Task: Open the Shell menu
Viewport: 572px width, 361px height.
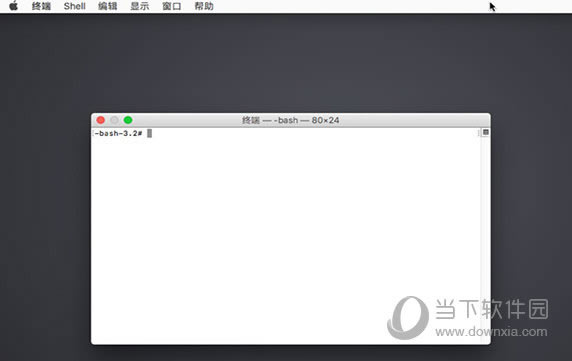Action: coord(74,6)
